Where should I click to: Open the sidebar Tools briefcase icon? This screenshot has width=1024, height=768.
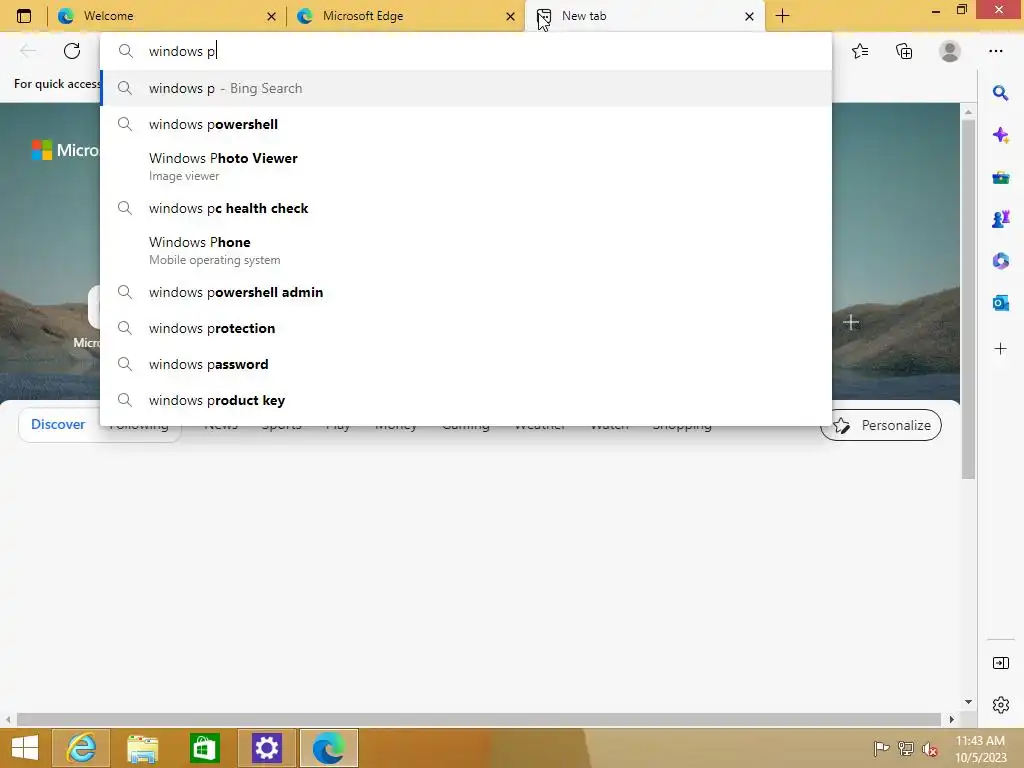[x=1000, y=178]
